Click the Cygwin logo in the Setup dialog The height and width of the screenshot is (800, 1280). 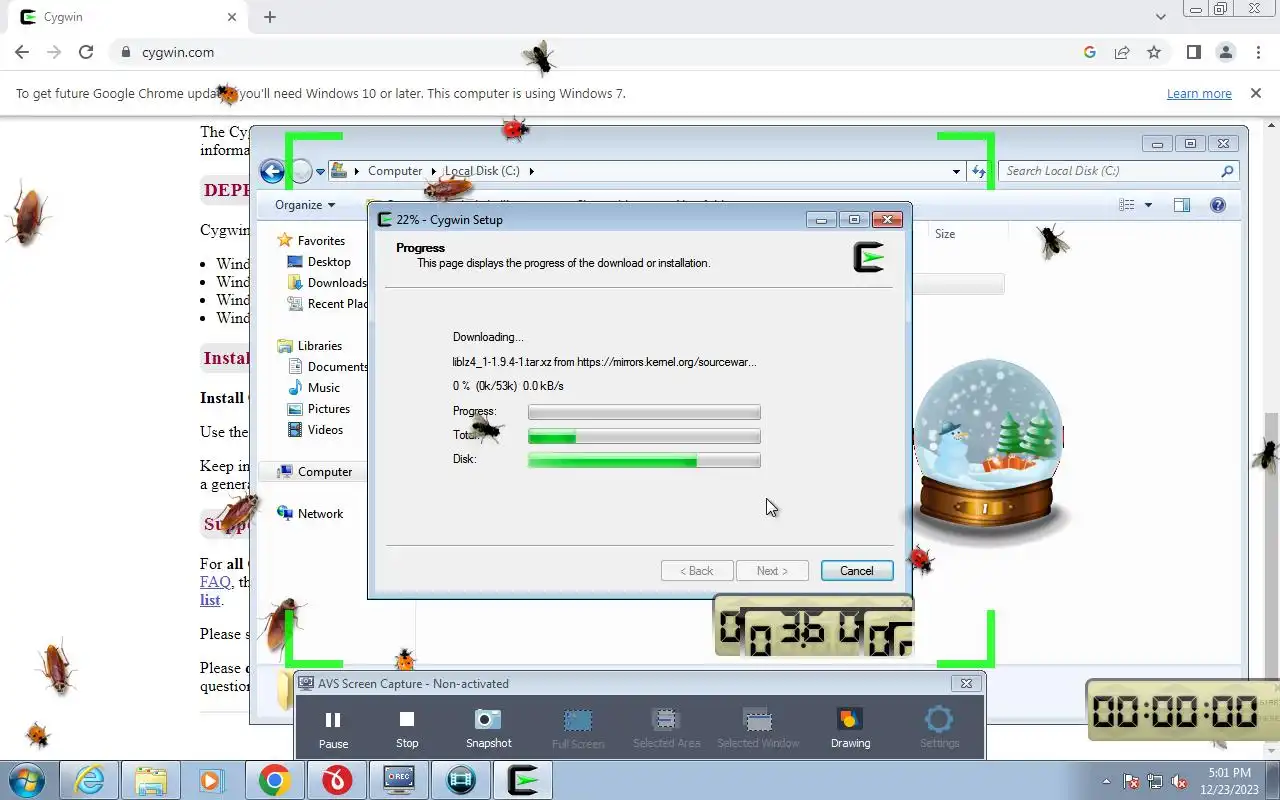point(869,258)
